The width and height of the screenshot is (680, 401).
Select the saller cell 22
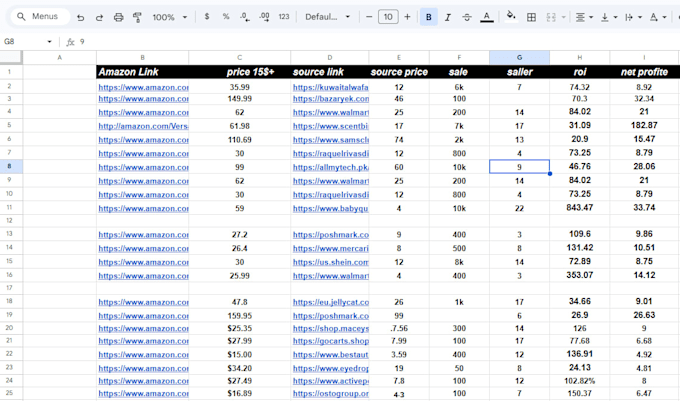point(519,209)
